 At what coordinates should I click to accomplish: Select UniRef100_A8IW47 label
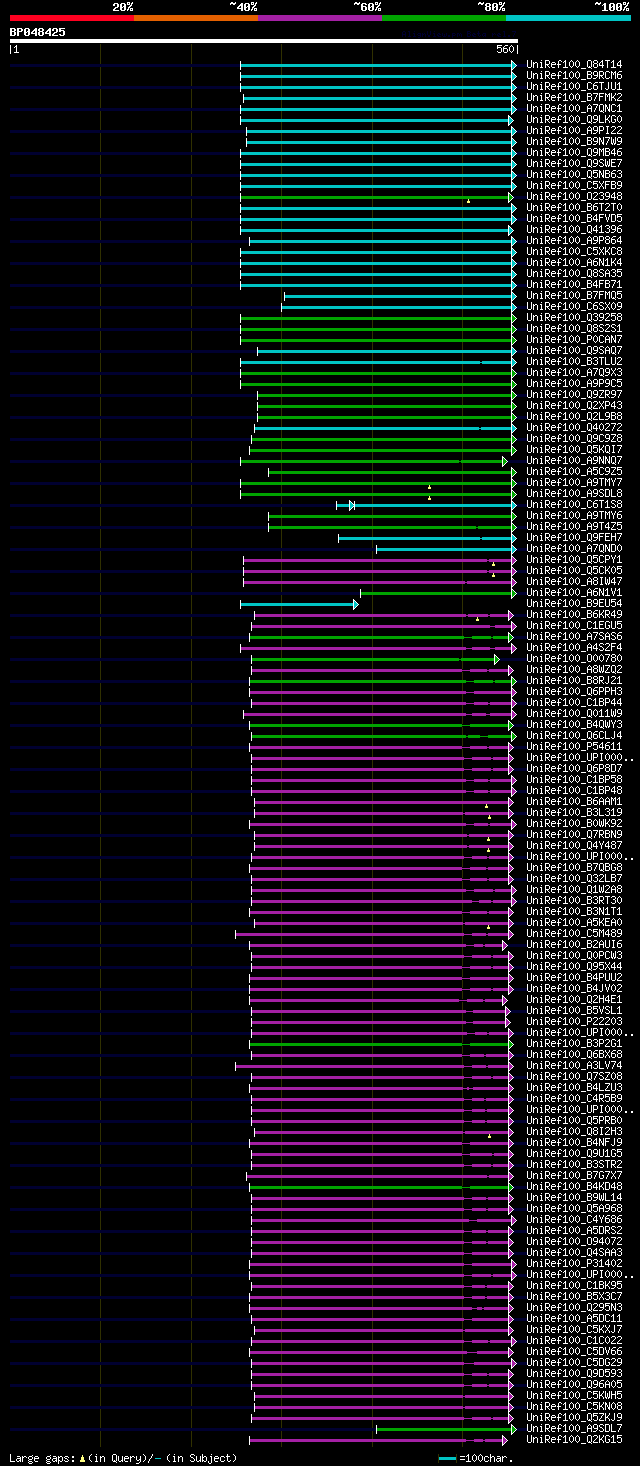(x=574, y=581)
